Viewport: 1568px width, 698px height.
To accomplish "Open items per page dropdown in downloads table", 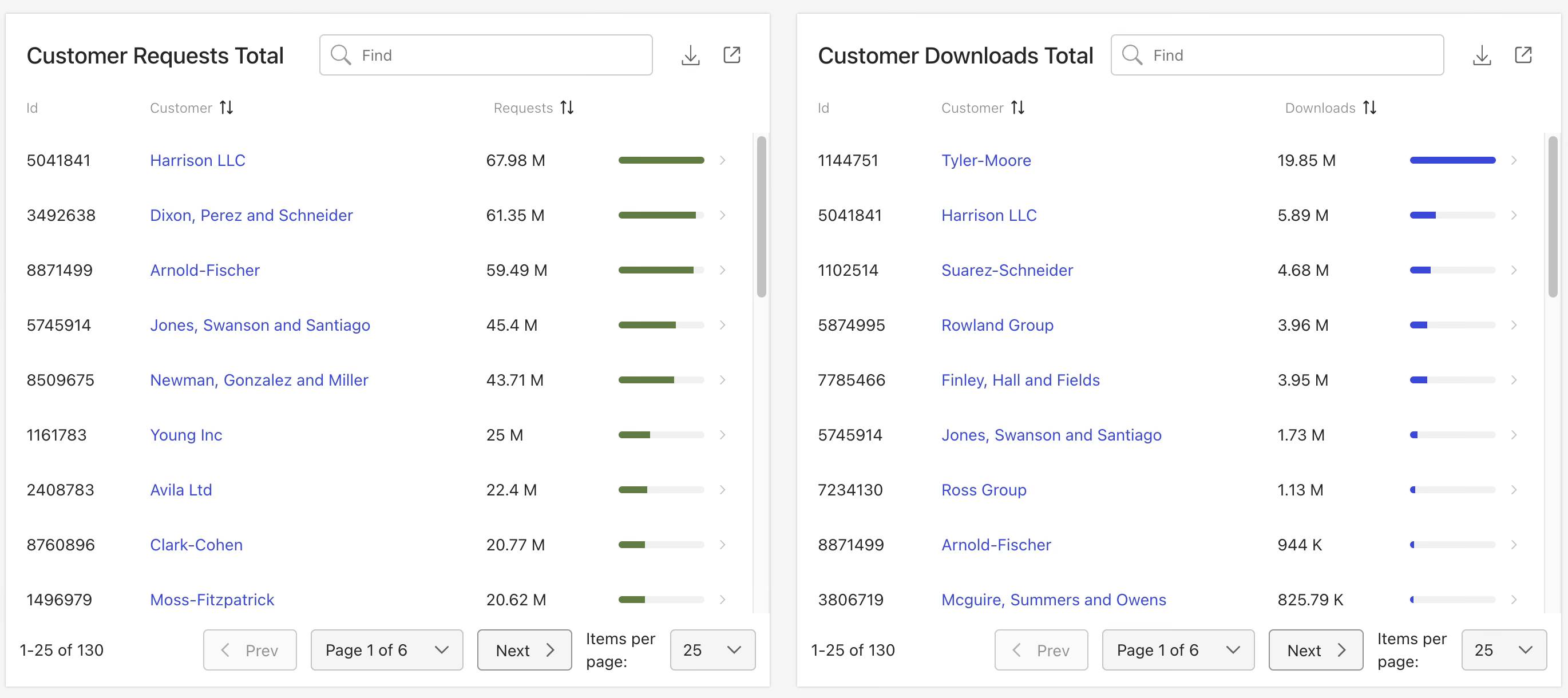I will 1503,650.
